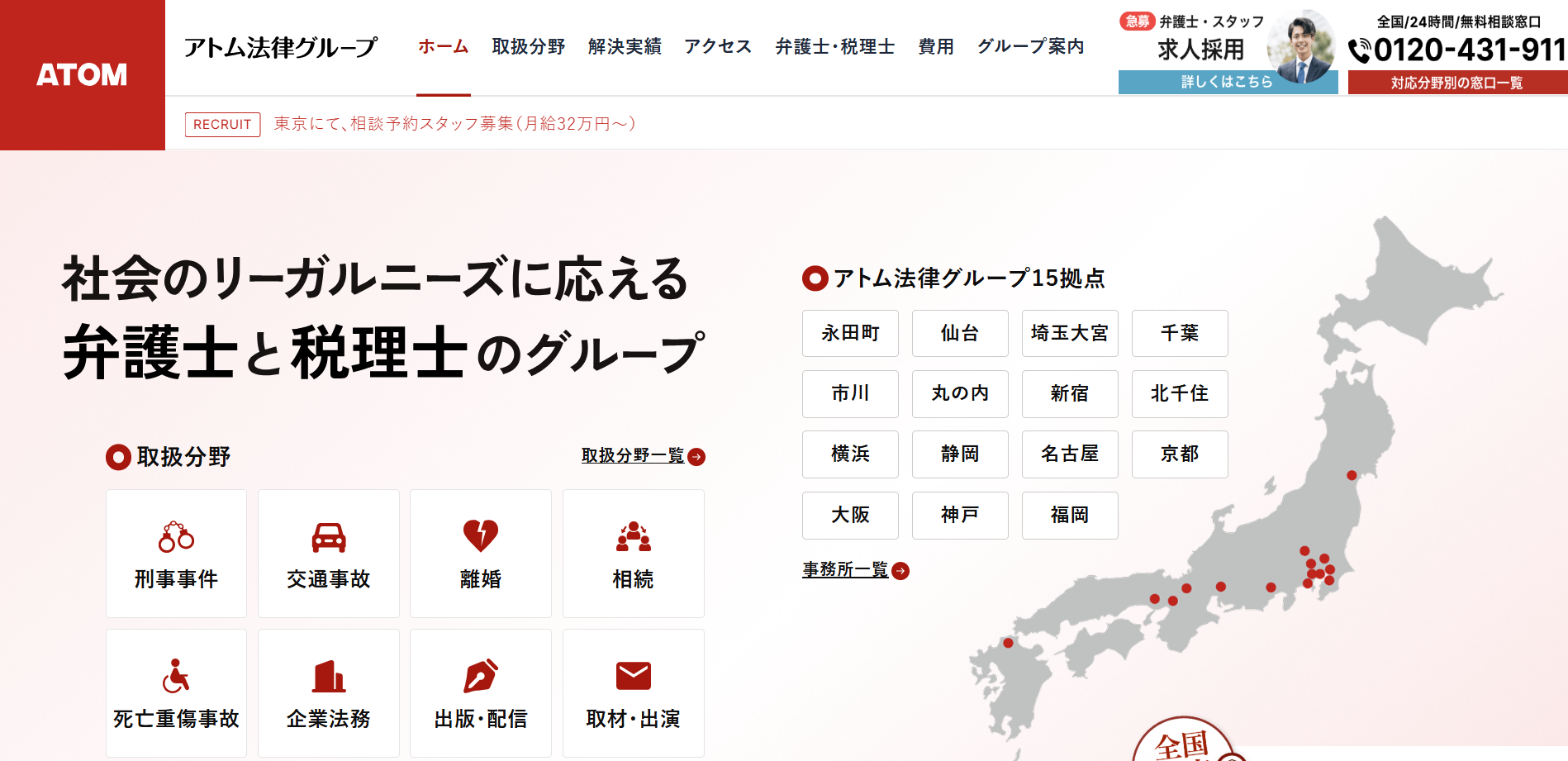Click the 急募 red badge
Image resolution: width=1568 pixels, height=761 pixels.
[1137, 21]
